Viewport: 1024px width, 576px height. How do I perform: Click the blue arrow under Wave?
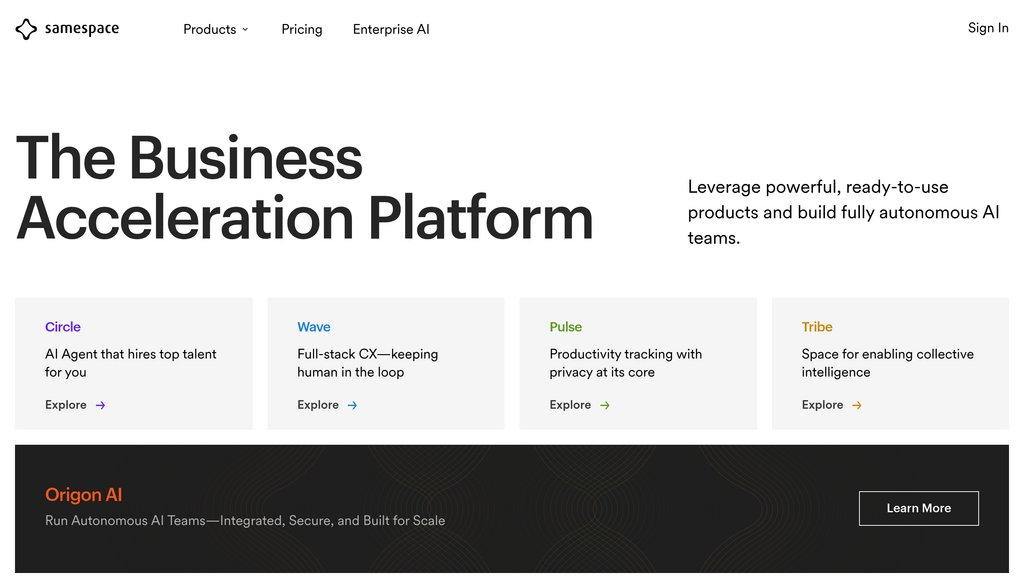tap(352, 405)
